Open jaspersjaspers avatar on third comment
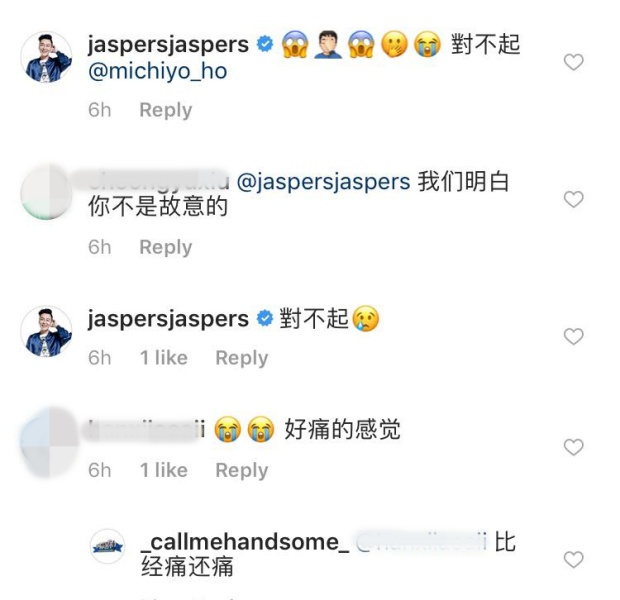Screen dimensions: 620x600 click(47, 332)
